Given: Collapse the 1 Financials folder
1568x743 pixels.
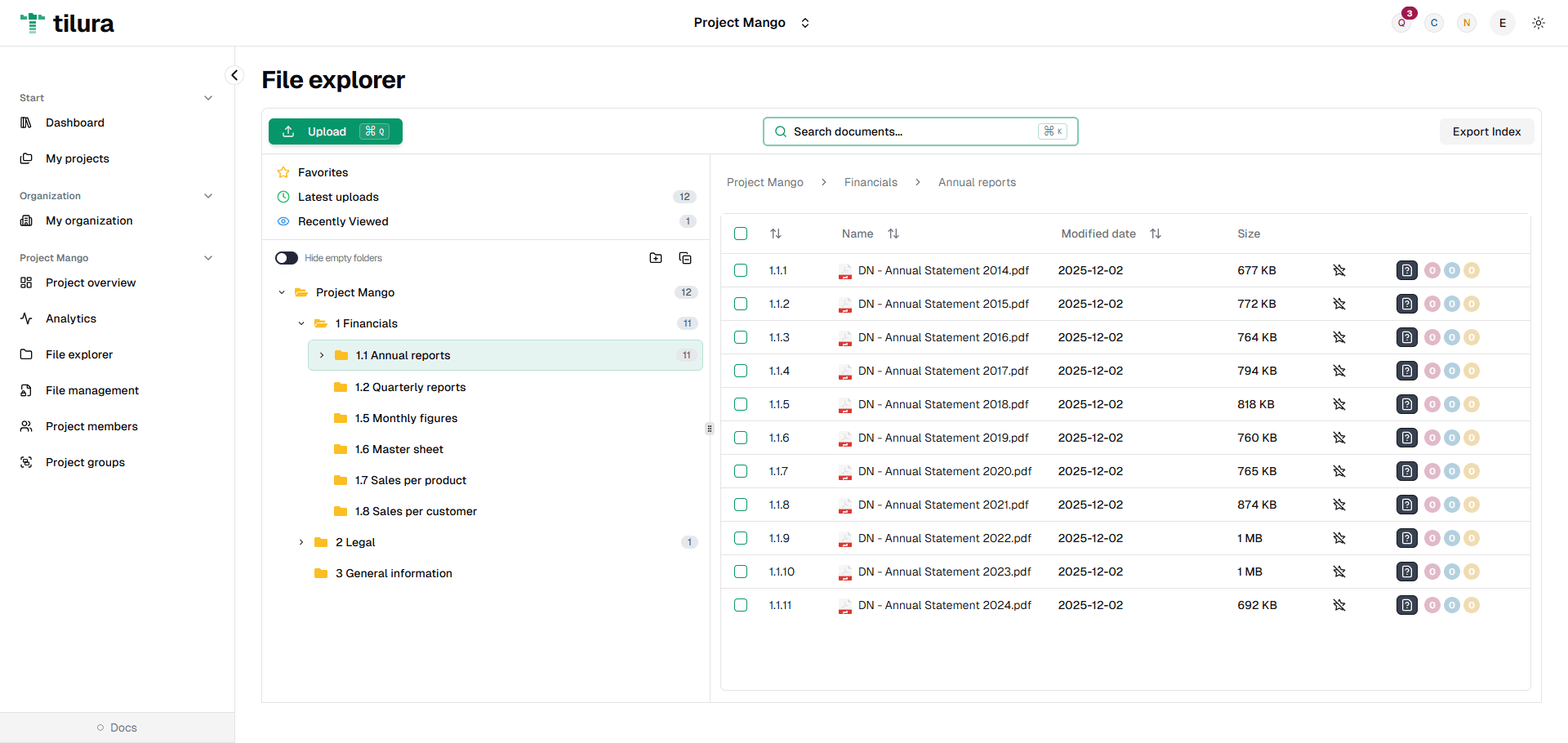Looking at the screenshot, I should pos(301,323).
